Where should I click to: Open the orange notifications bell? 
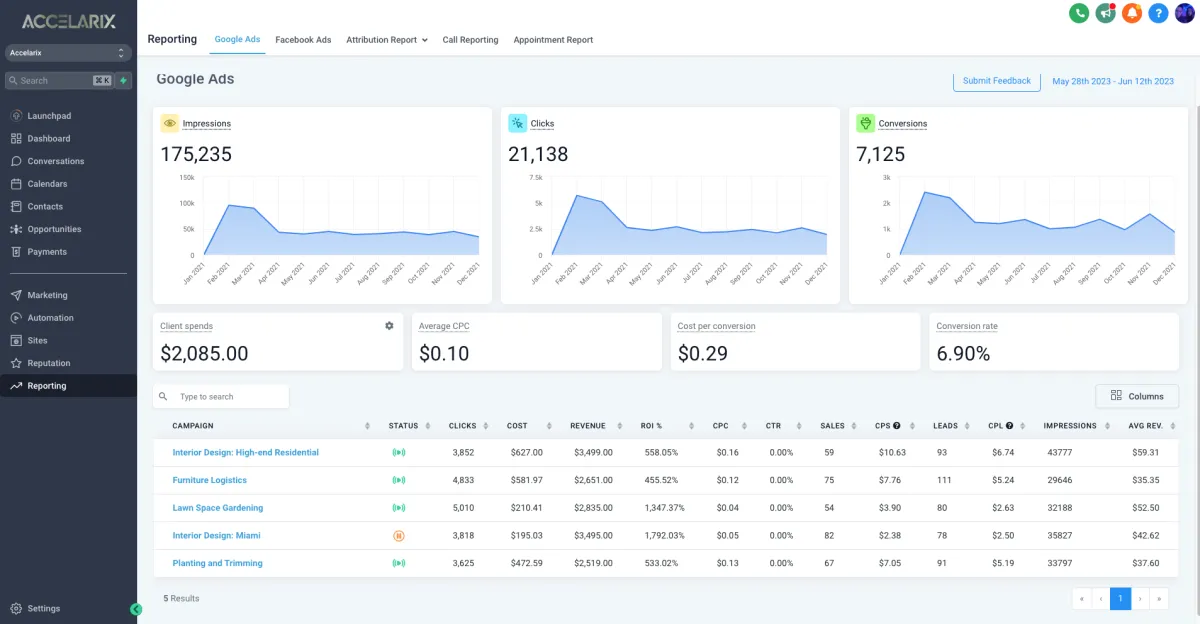(1132, 13)
